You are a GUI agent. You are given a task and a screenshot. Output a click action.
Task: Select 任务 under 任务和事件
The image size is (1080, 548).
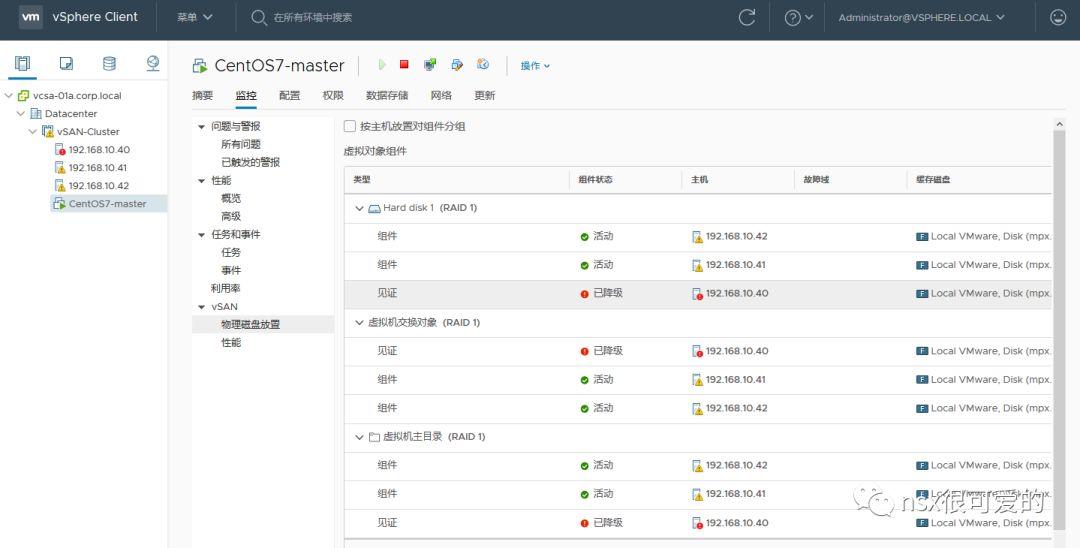coord(231,253)
